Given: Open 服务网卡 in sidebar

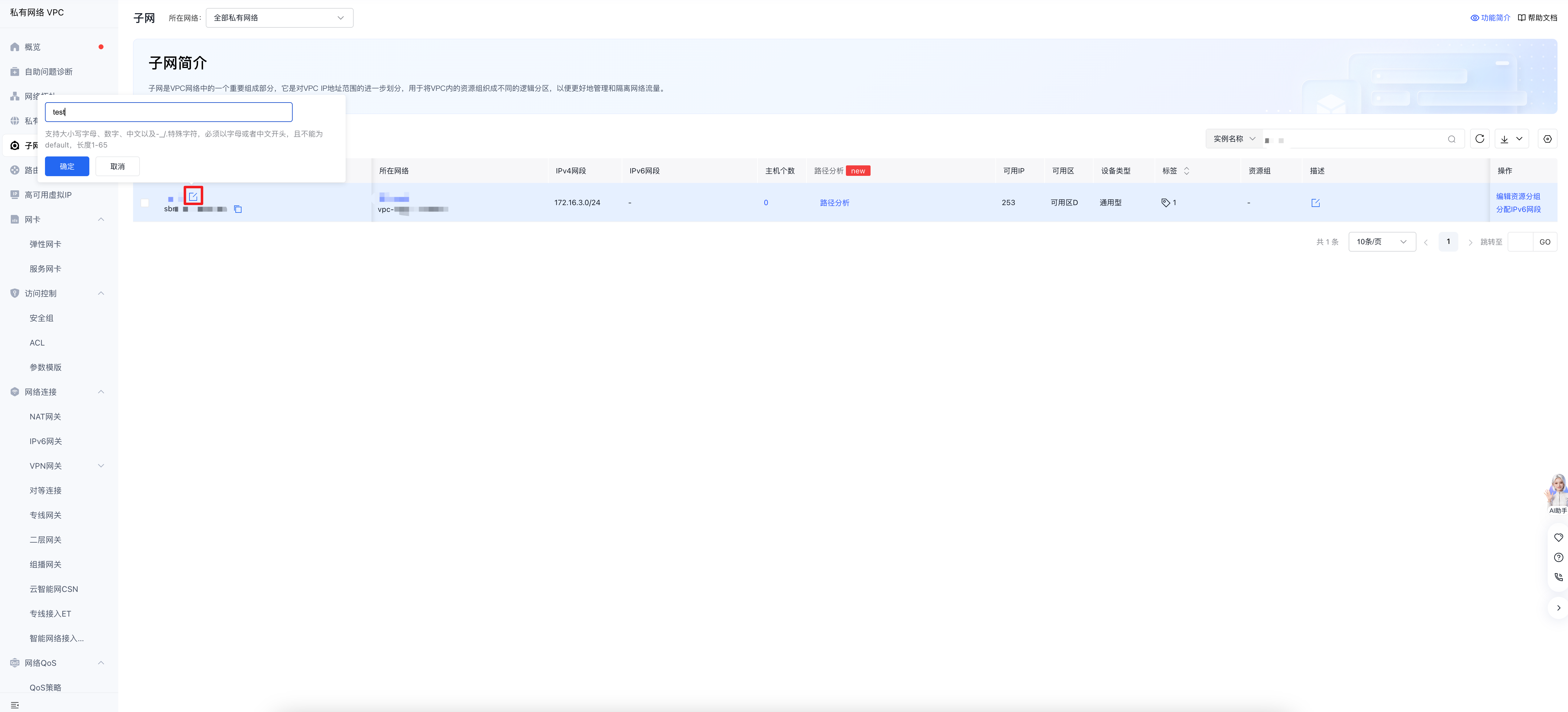Looking at the screenshot, I should tap(46, 269).
